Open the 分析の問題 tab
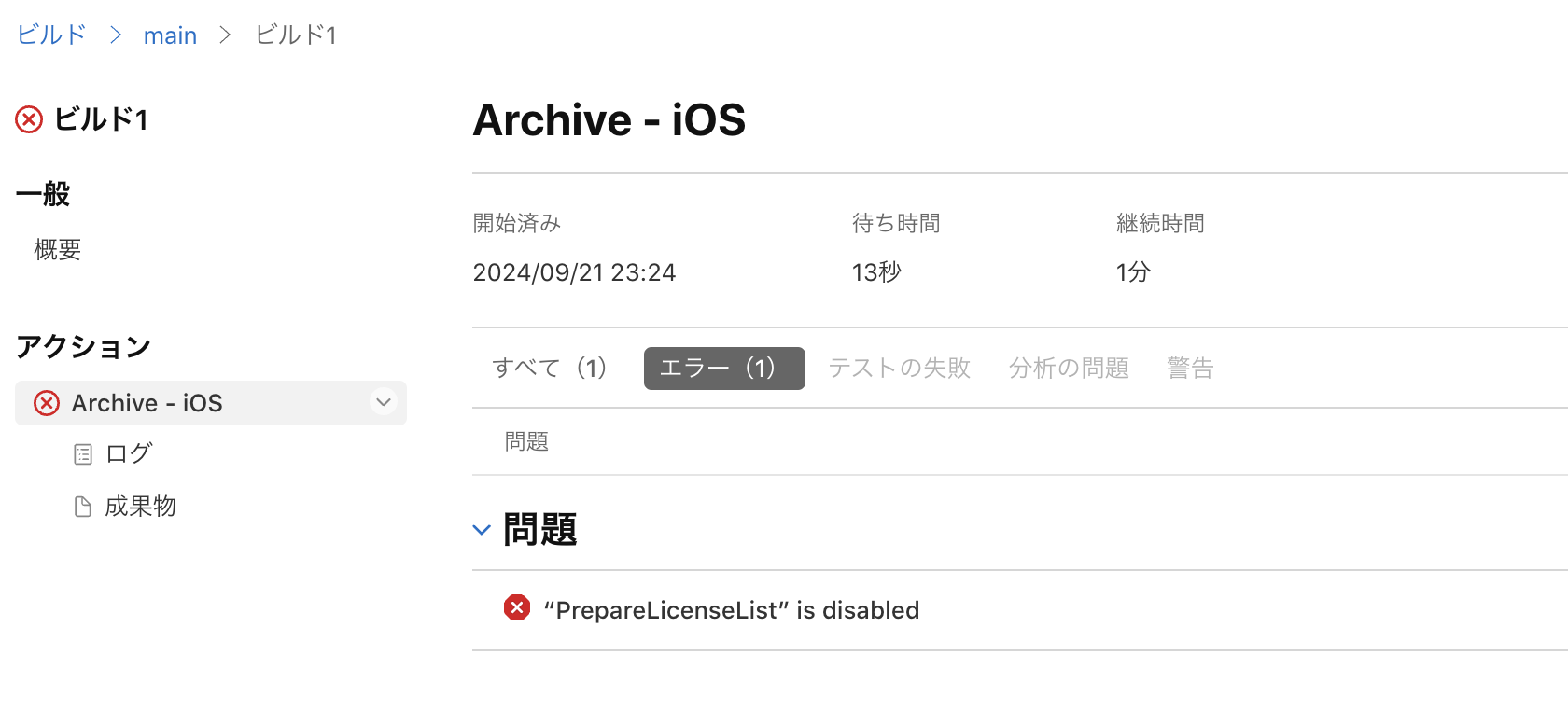 pyautogui.click(x=1069, y=369)
